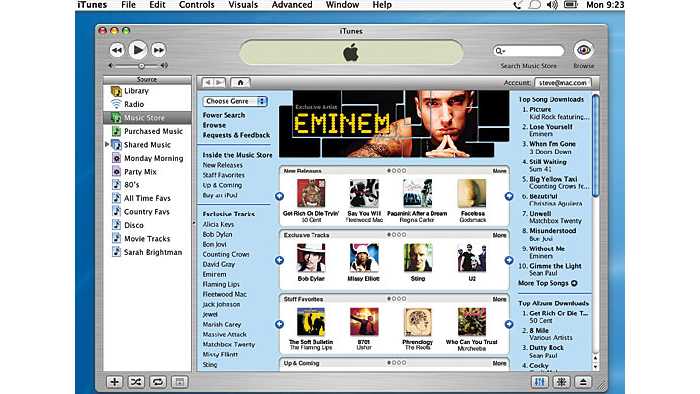Open the Advanced menu

292,5
